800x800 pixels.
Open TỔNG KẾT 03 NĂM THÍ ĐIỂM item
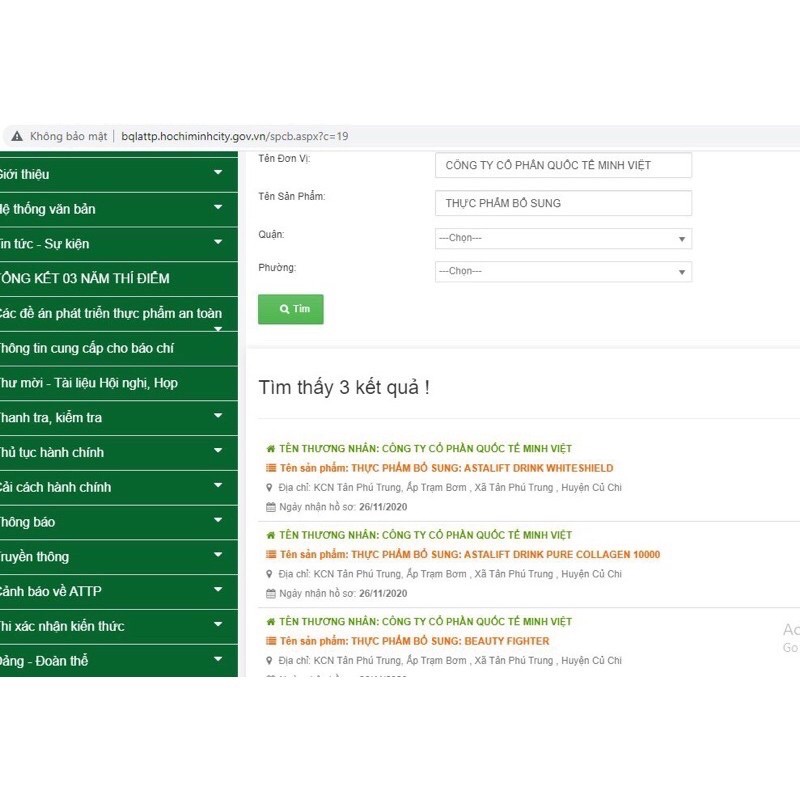(118, 279)
